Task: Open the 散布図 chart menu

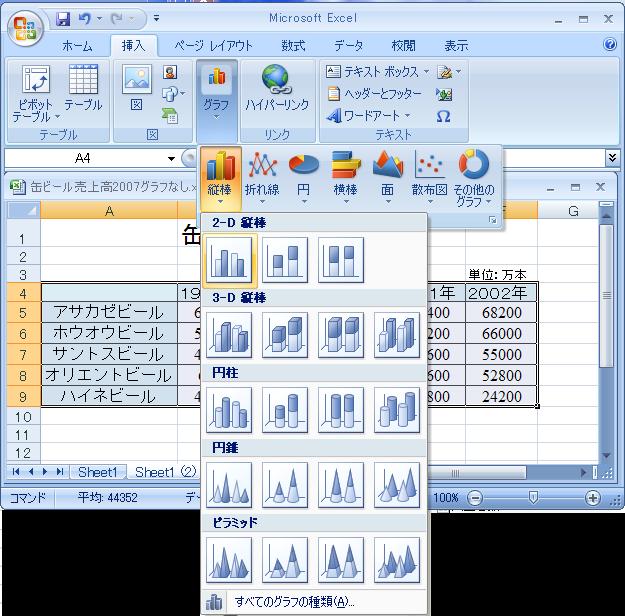Action: click(429, 177)
